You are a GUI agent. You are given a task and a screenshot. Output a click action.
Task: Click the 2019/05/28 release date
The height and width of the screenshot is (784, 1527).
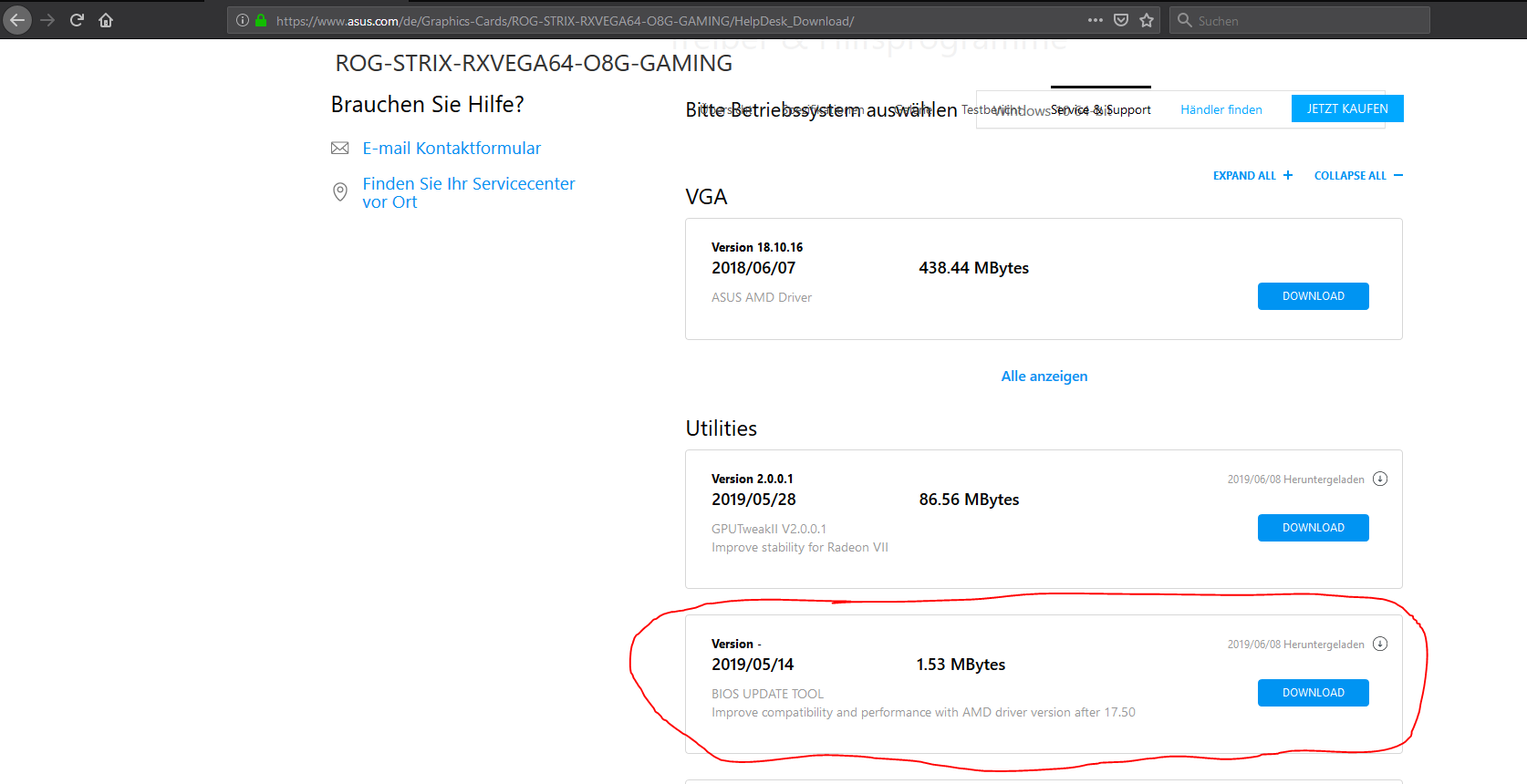753,500
